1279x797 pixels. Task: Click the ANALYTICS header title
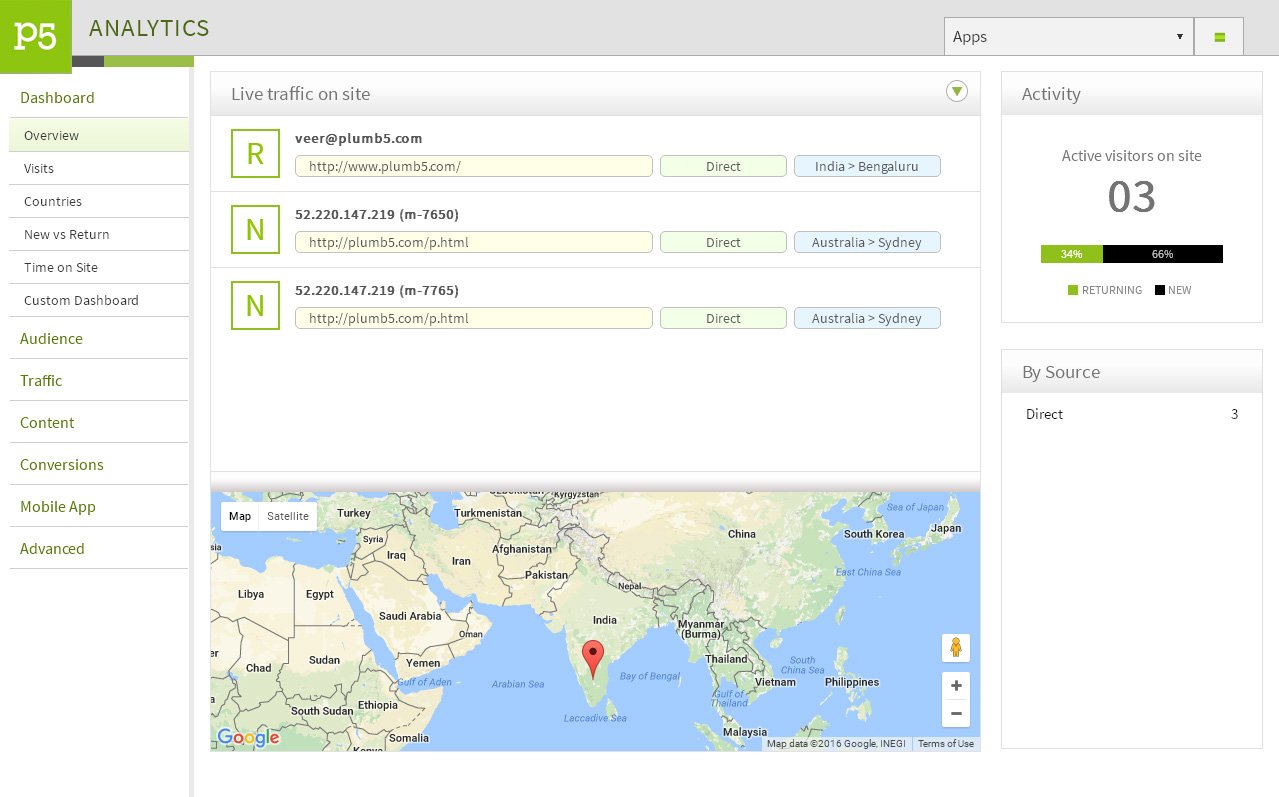click(149, 29)
